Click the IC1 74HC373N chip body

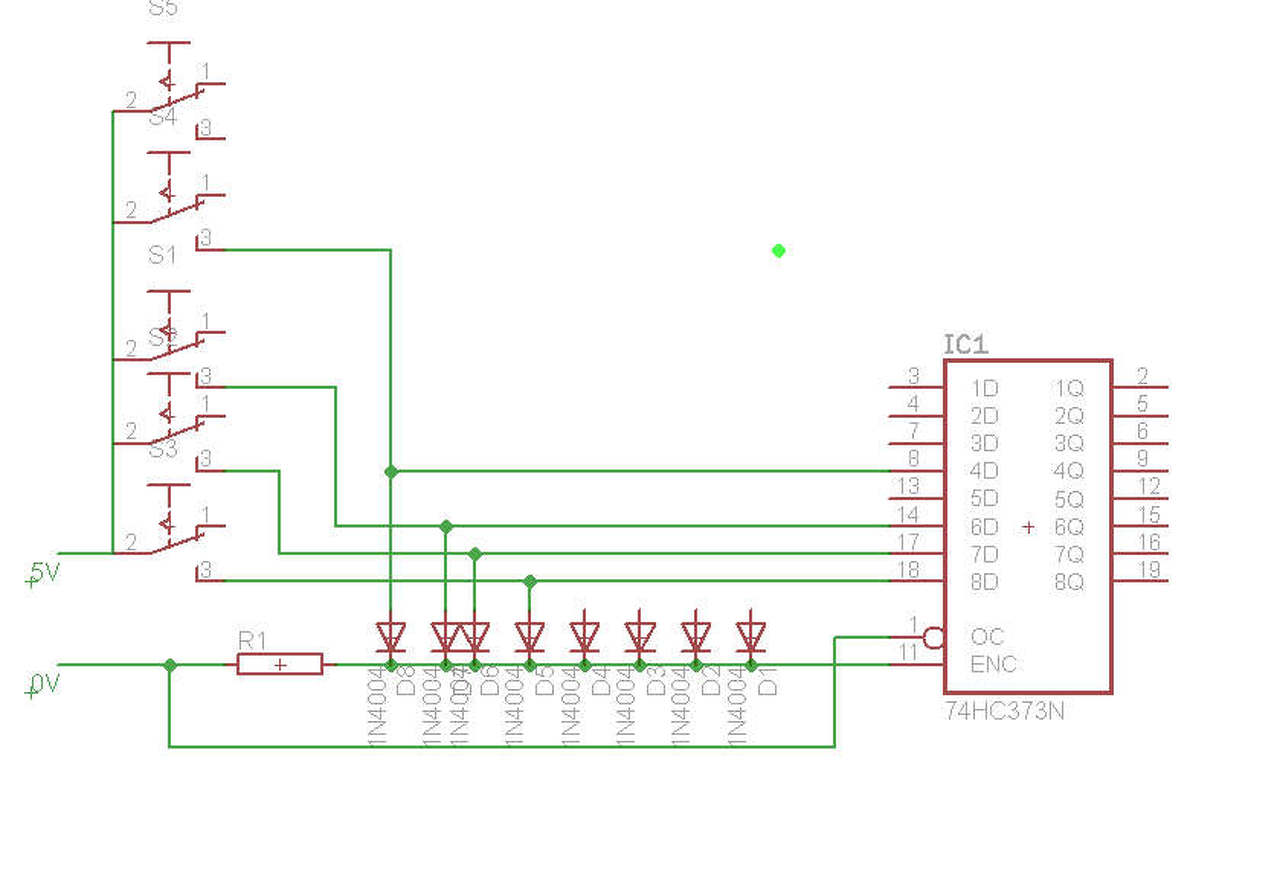coord(1028,526)
